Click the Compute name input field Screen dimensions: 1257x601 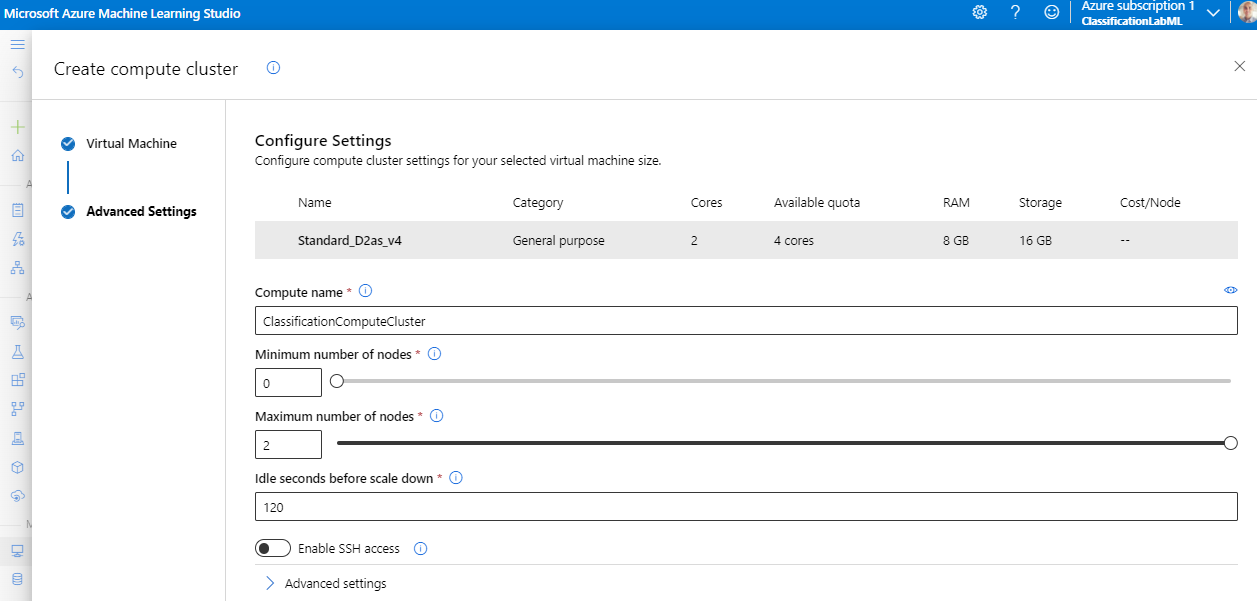745,321
